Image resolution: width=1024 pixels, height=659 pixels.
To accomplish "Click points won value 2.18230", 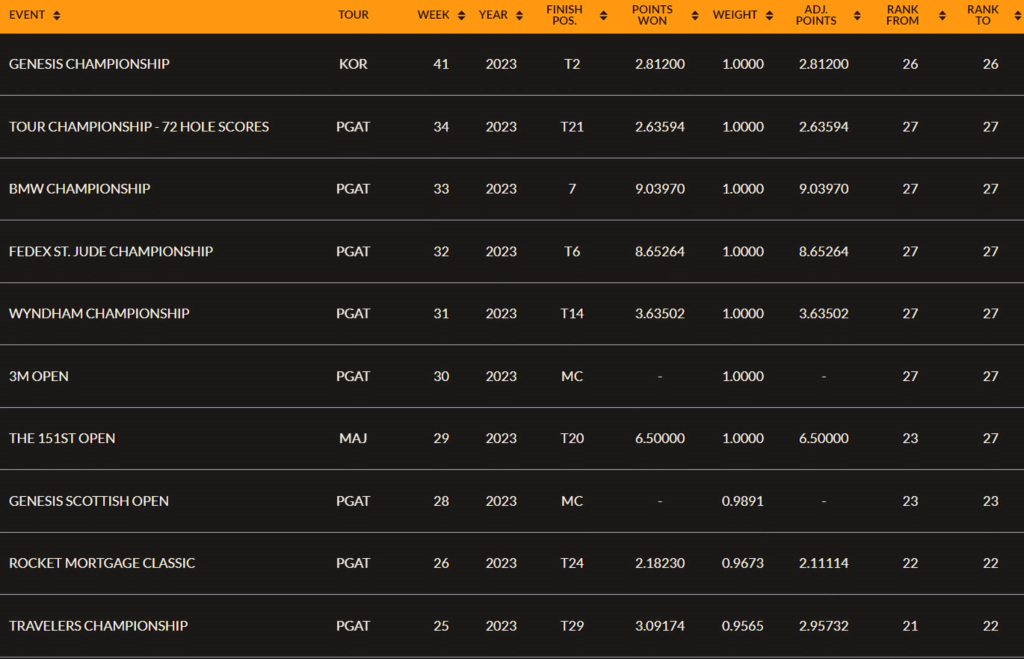I will [x=660, y=563].
